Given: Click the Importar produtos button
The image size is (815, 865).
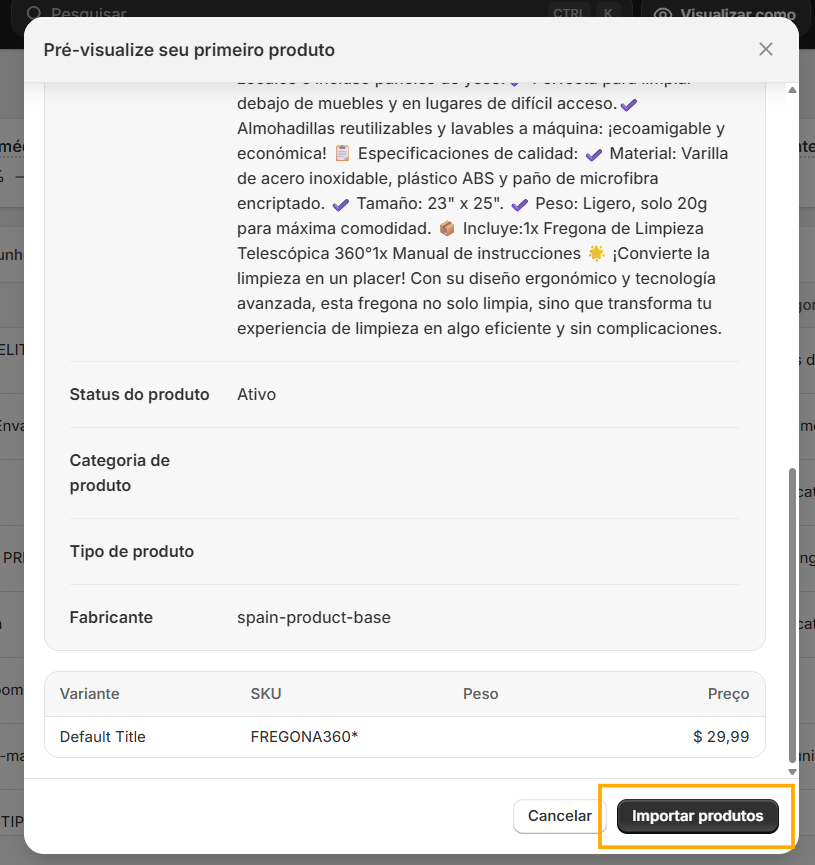Looking at the screenshot, I should click(697, 816).
